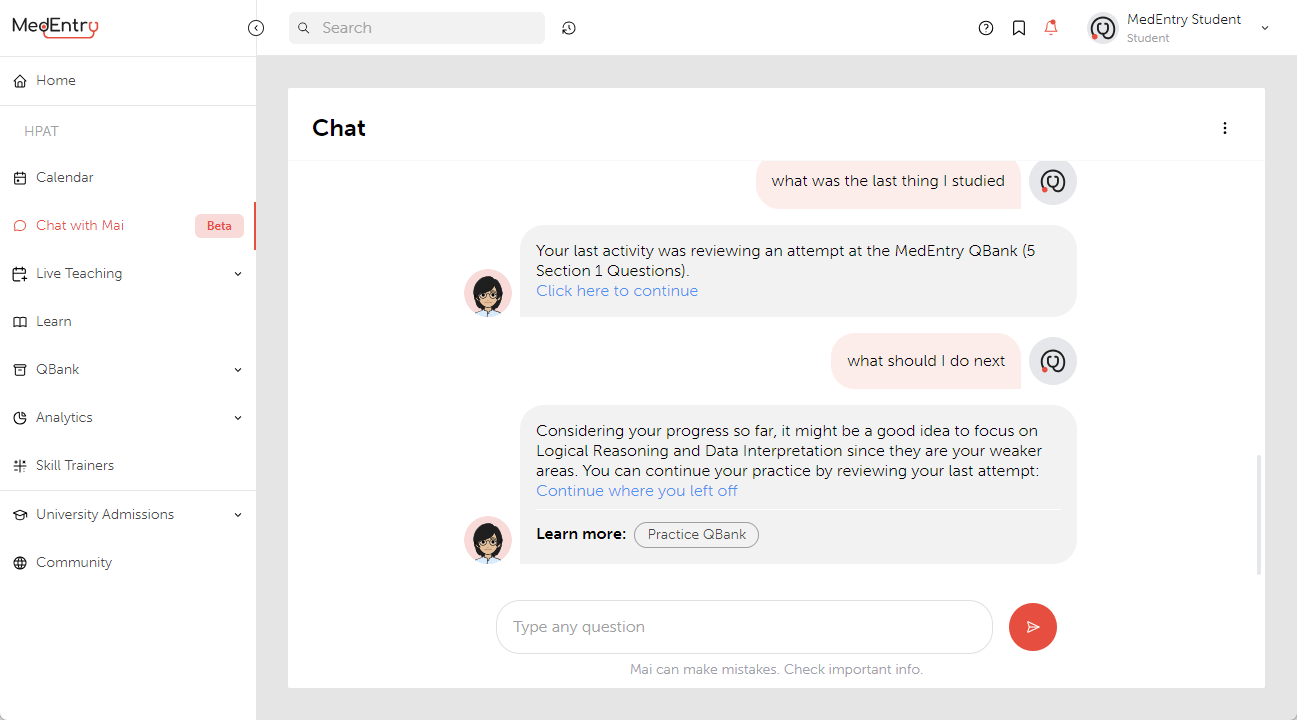
Task: Click the help question mark icon
Action: [x=985, y=27]
